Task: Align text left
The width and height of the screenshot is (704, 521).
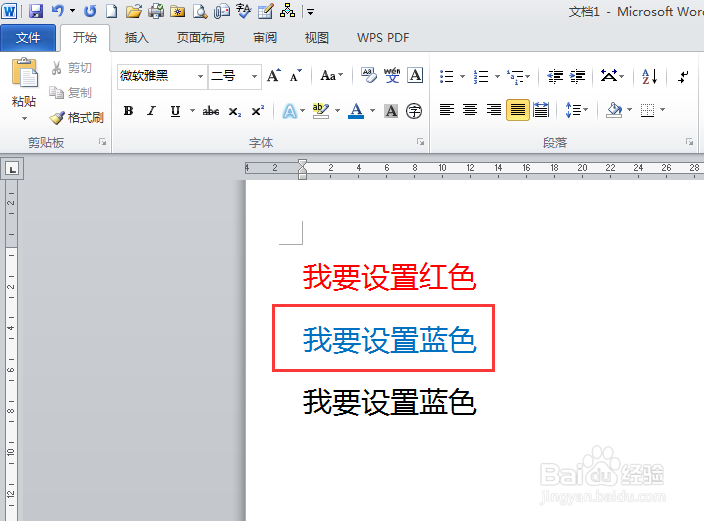Action: click(x=447, y=110)
